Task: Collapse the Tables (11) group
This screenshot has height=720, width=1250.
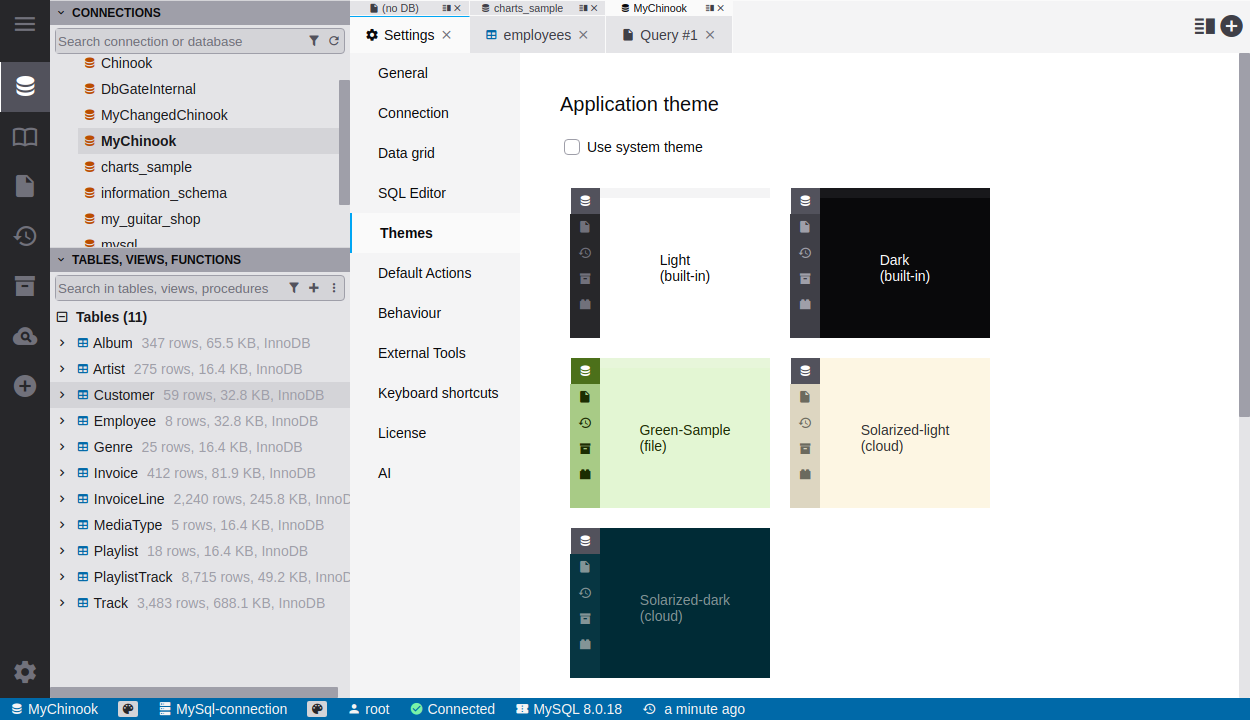Action: point(62,317)
